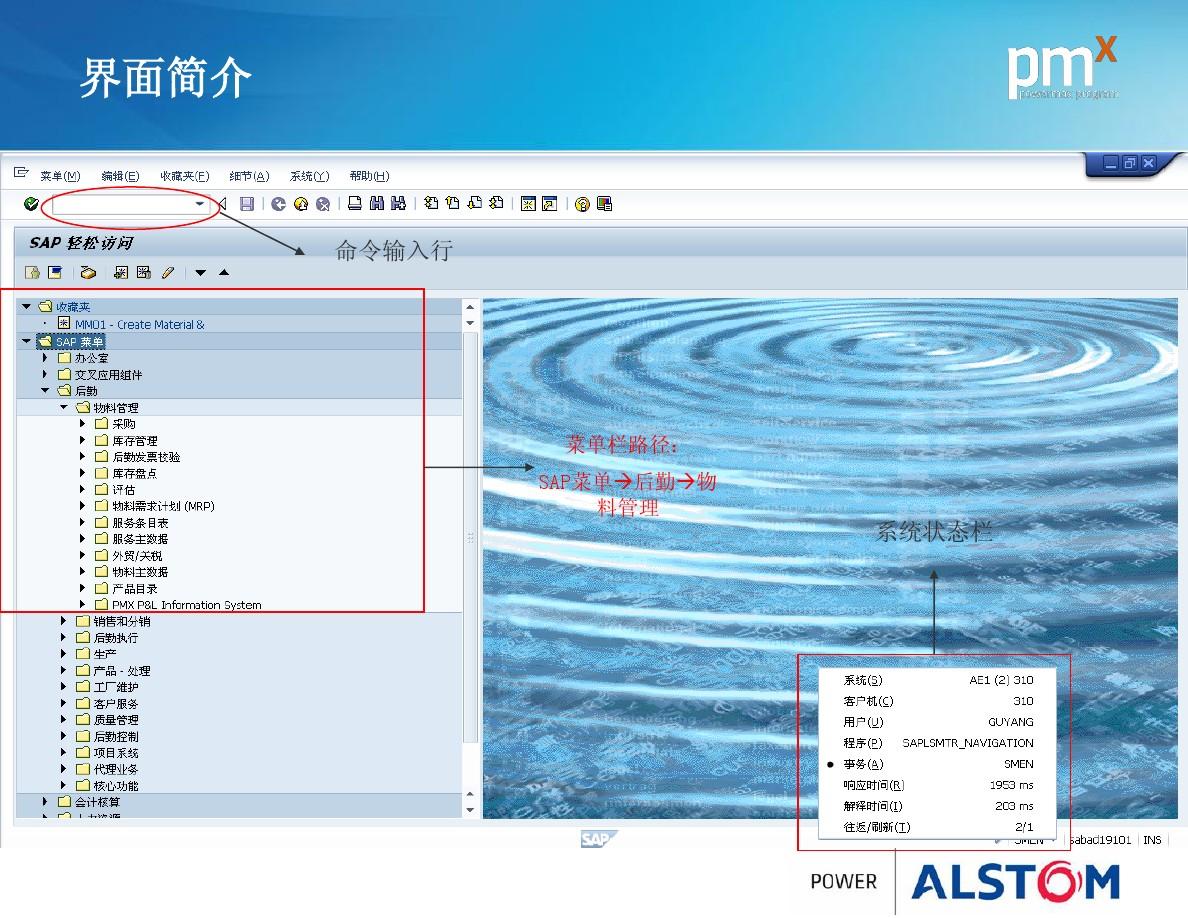Go to Last Page icon
The image size is (1188, 918).
click(x=496, y=203)
